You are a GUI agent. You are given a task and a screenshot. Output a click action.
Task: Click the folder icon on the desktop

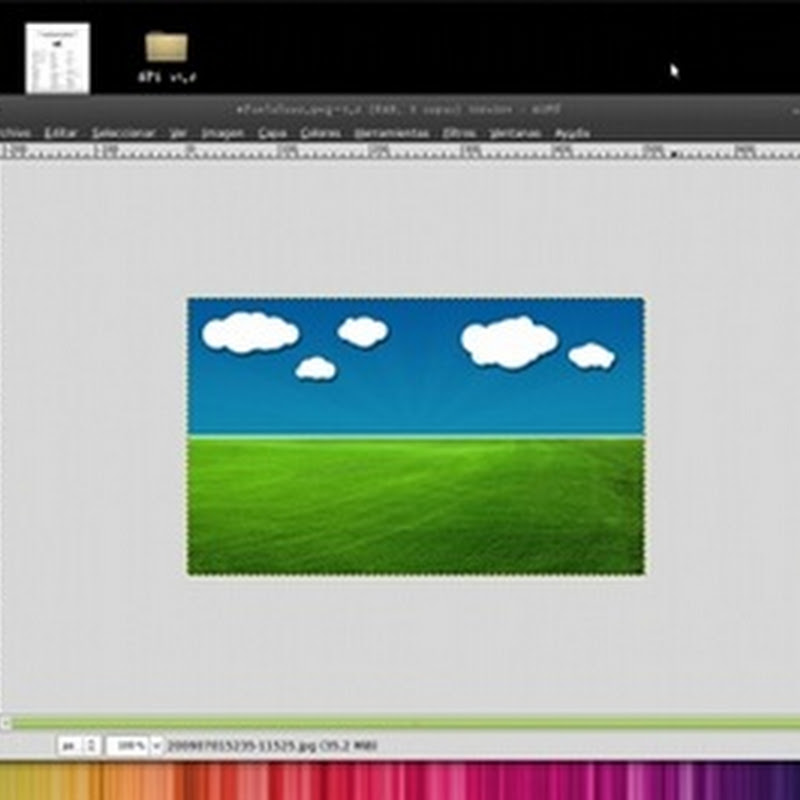[166, 46]
